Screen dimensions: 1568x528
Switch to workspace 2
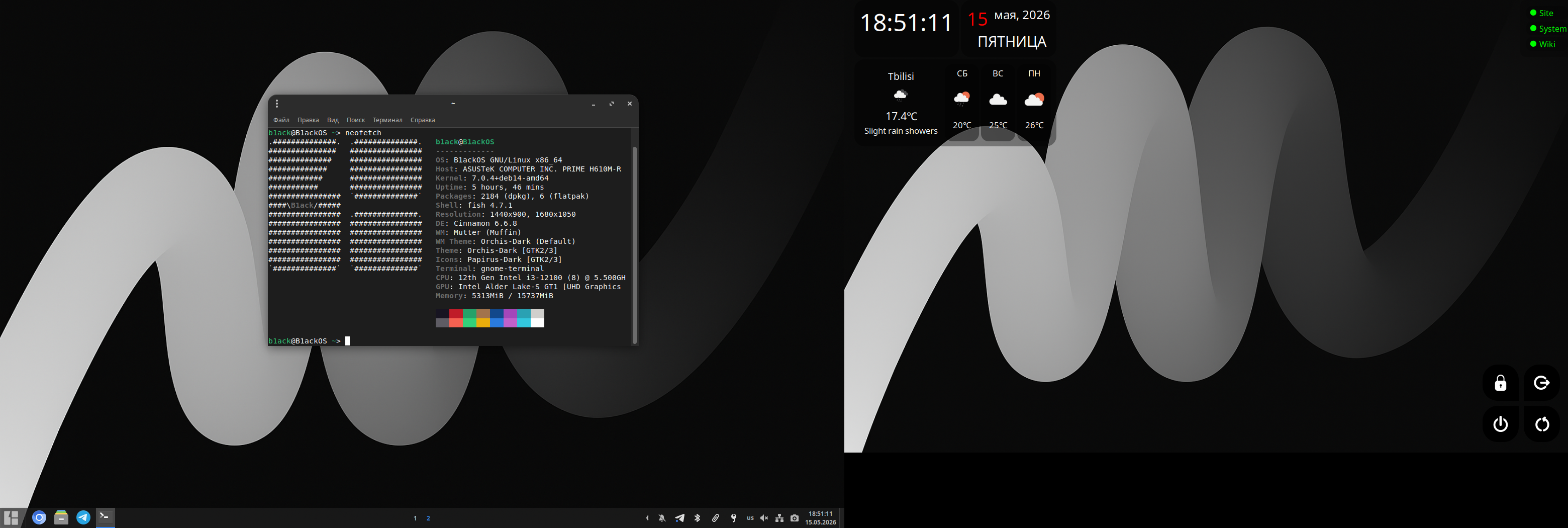pyautogui.click(x=429, y=518)
